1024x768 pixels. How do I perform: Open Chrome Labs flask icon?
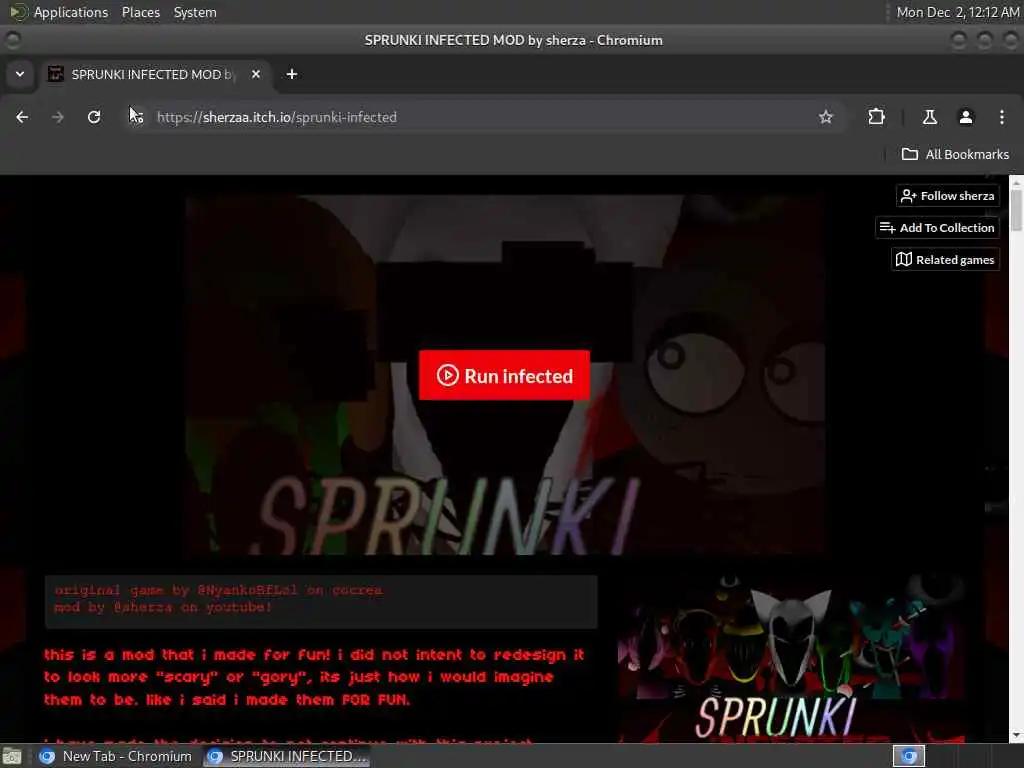(929, 117)
